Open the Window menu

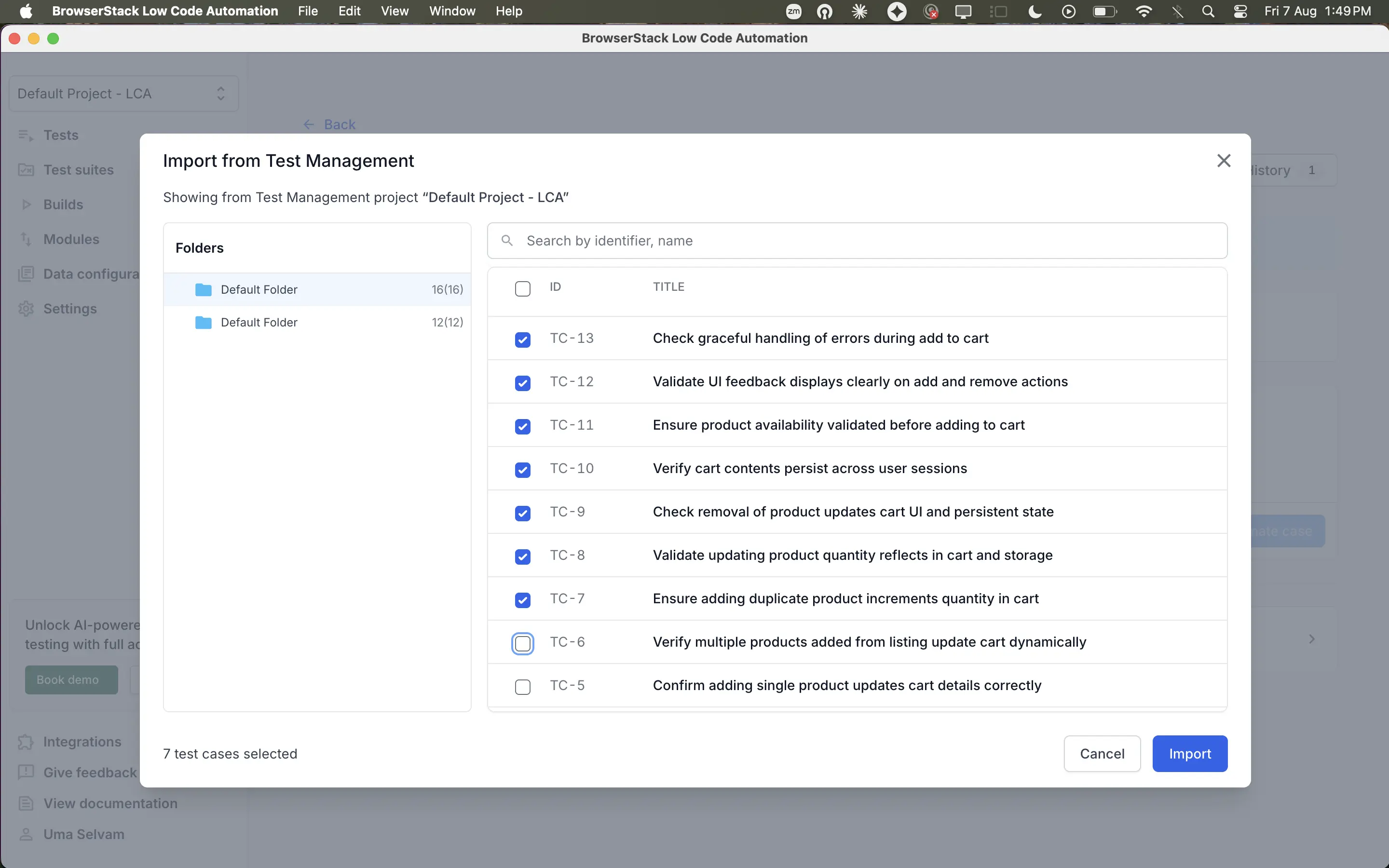[x=452, y=11]
